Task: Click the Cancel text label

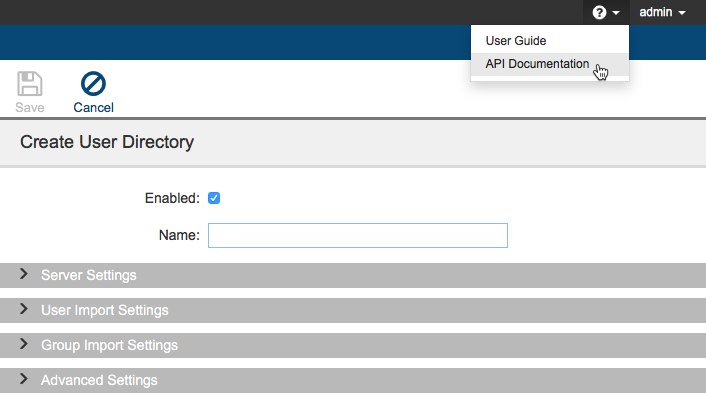Action: tap(93, 108)
